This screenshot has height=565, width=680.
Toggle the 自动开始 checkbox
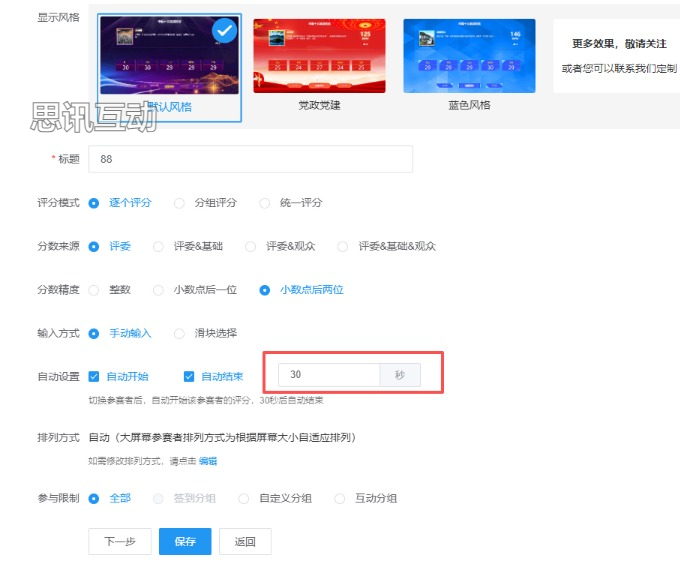(x=94, y=377)
